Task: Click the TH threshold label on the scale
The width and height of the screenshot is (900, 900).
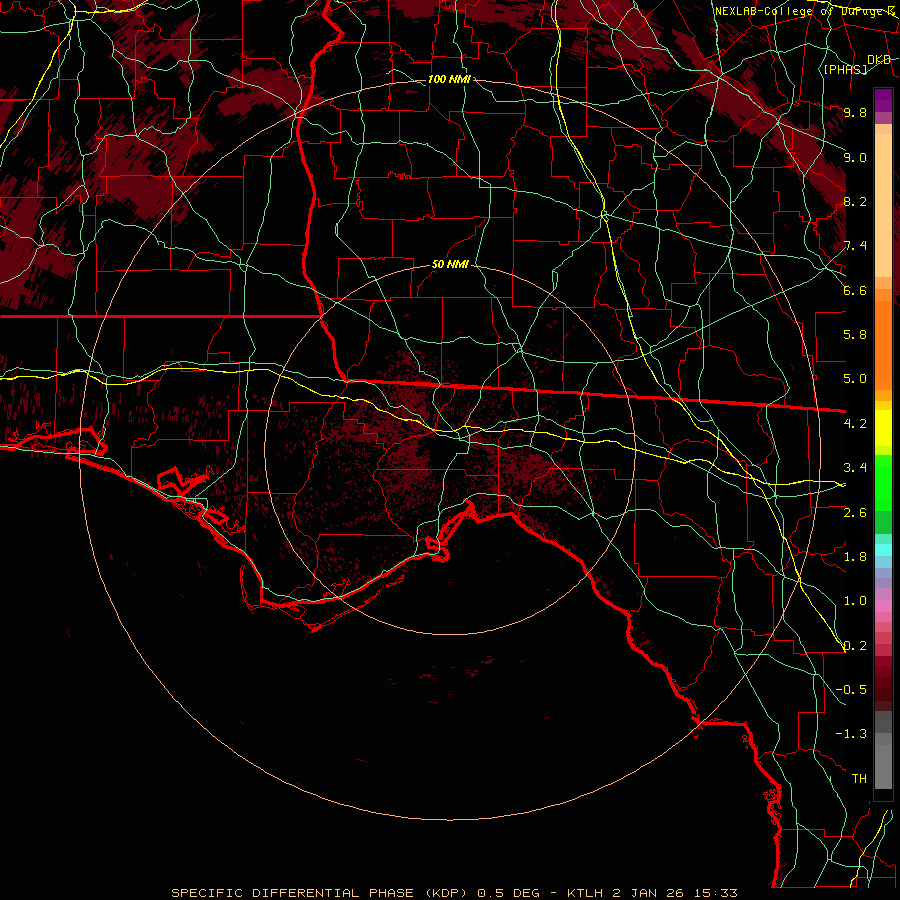Action: (859, 779)
